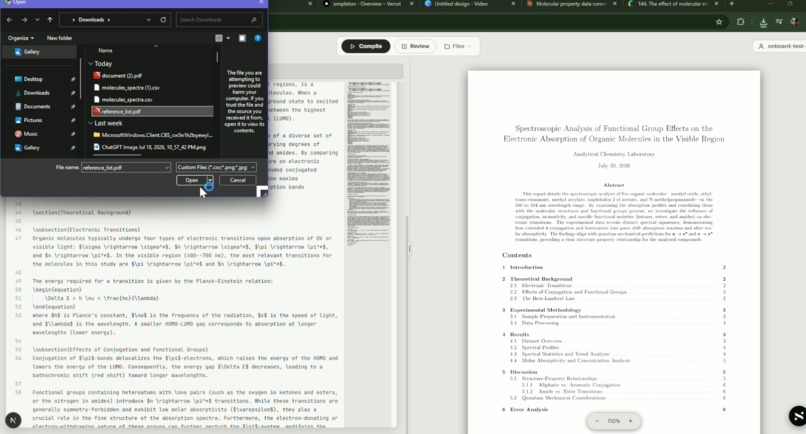The image size is (806, 434).
Task: Select molecules_spectra.csv file
Action: [x=126, y=100]
